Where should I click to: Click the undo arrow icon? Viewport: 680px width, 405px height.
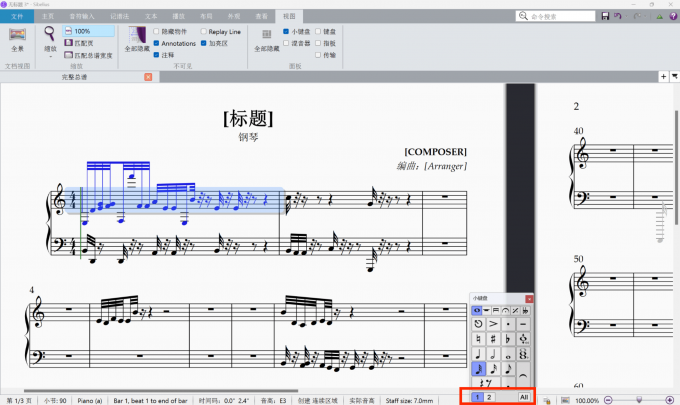(618, 17)
